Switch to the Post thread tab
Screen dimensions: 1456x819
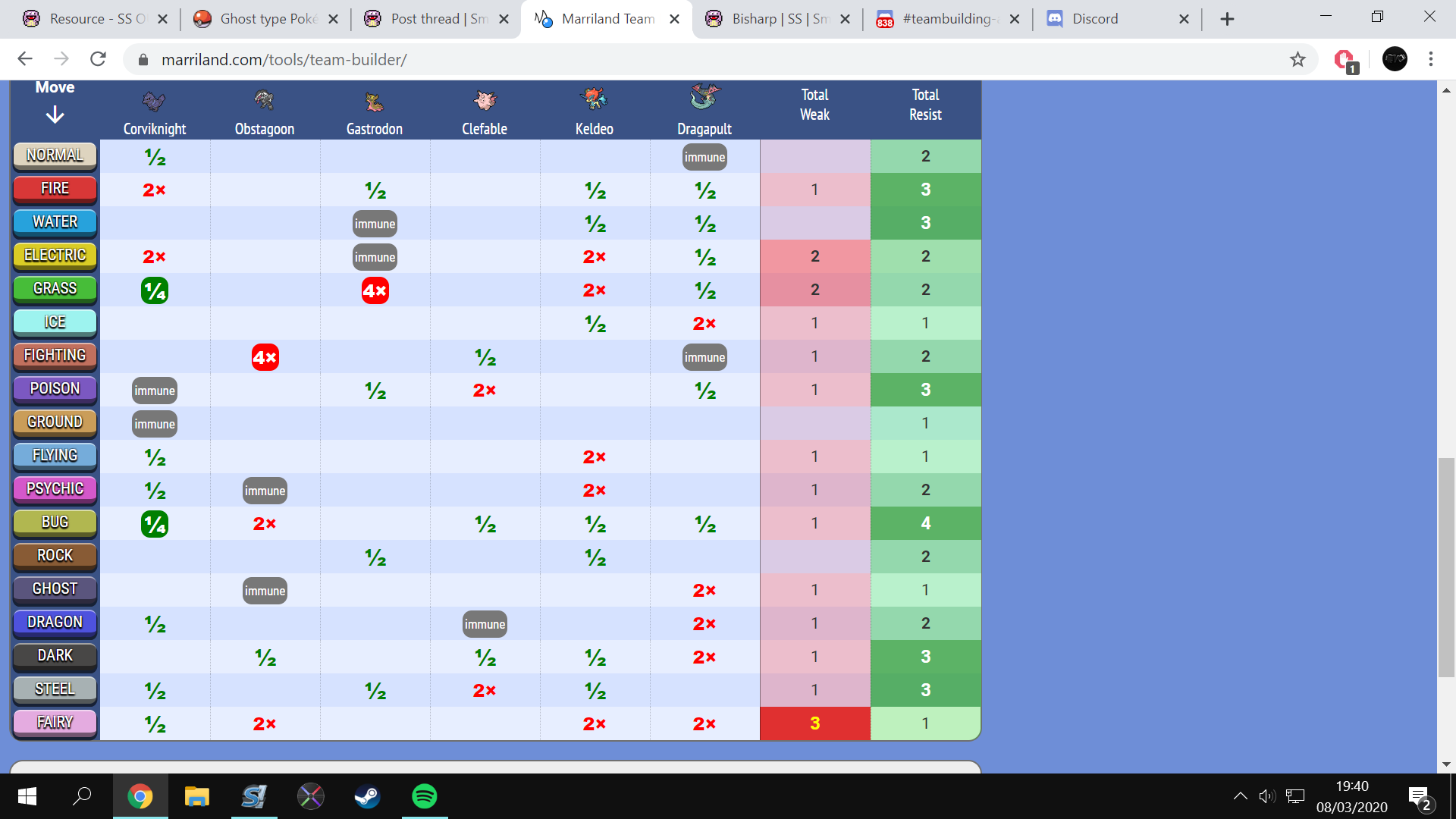tap(436, 19)
